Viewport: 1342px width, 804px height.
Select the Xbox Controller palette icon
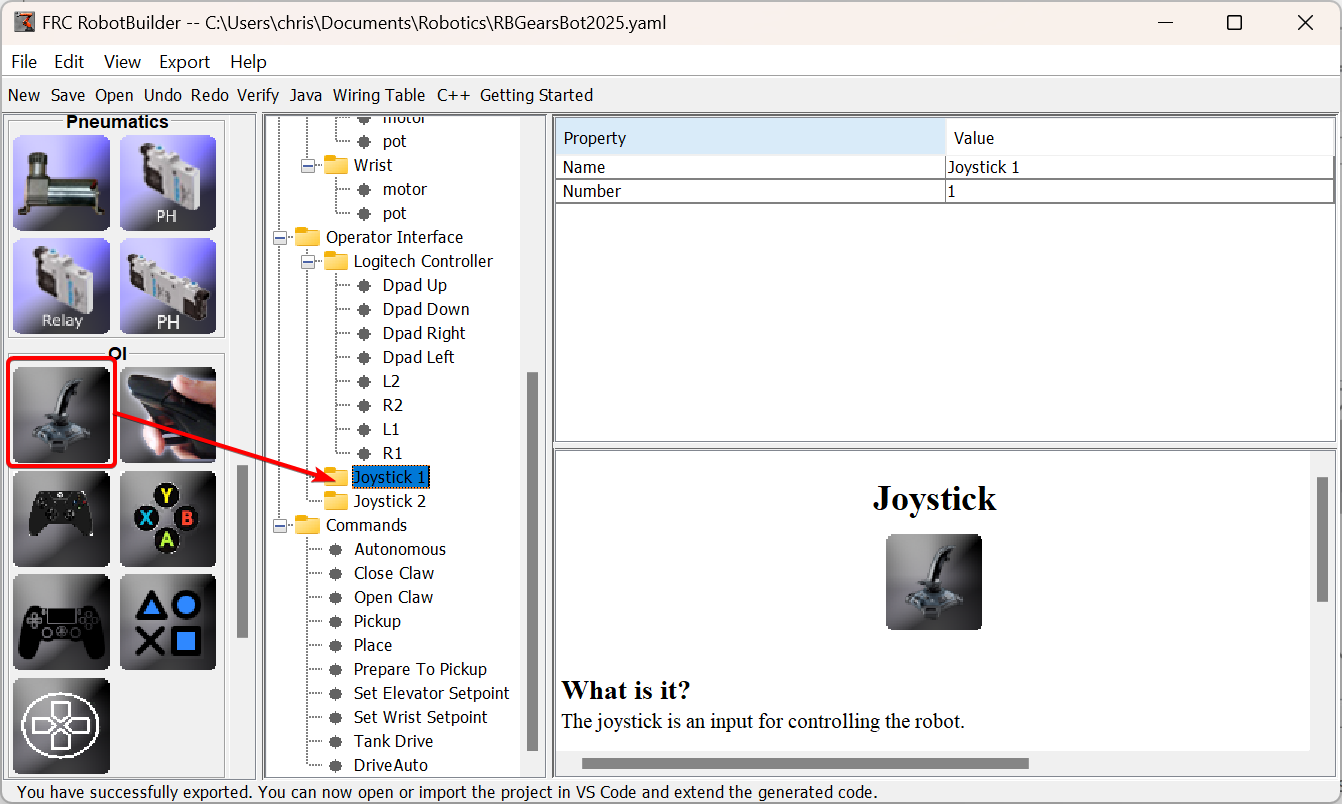[x=62, y=519]
